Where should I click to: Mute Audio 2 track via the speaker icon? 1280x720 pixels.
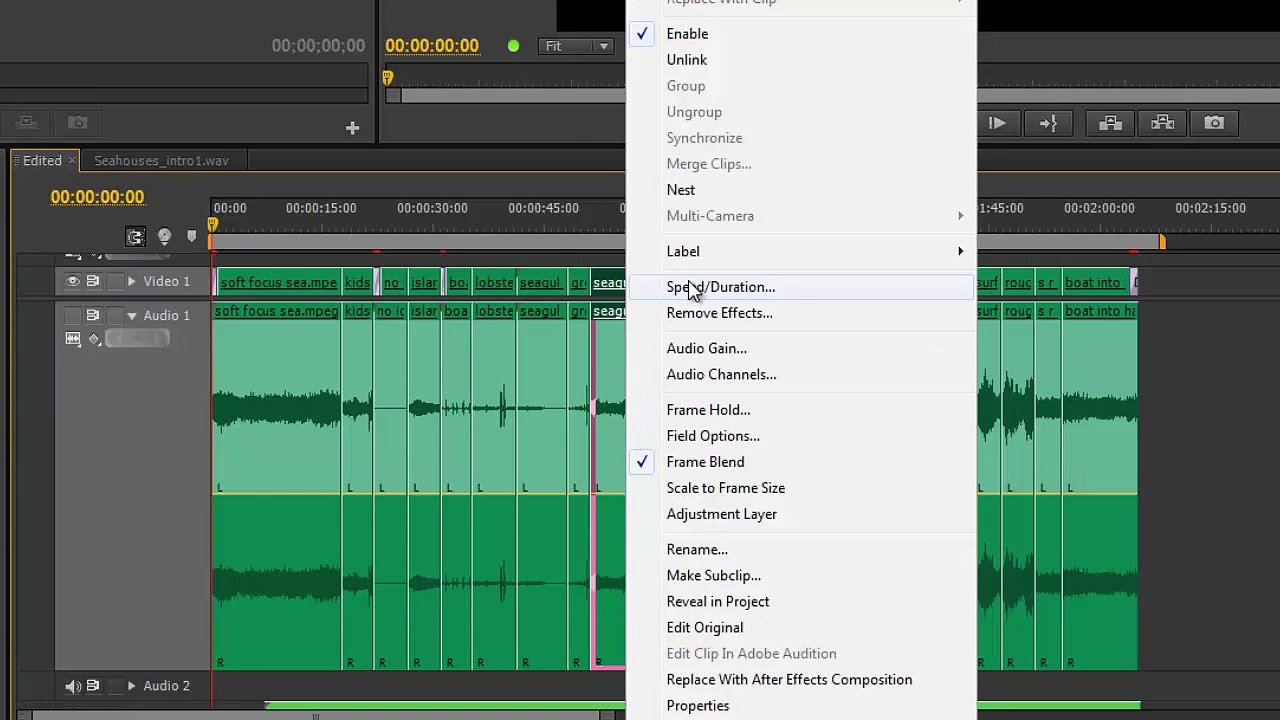[x=73, y=686]
